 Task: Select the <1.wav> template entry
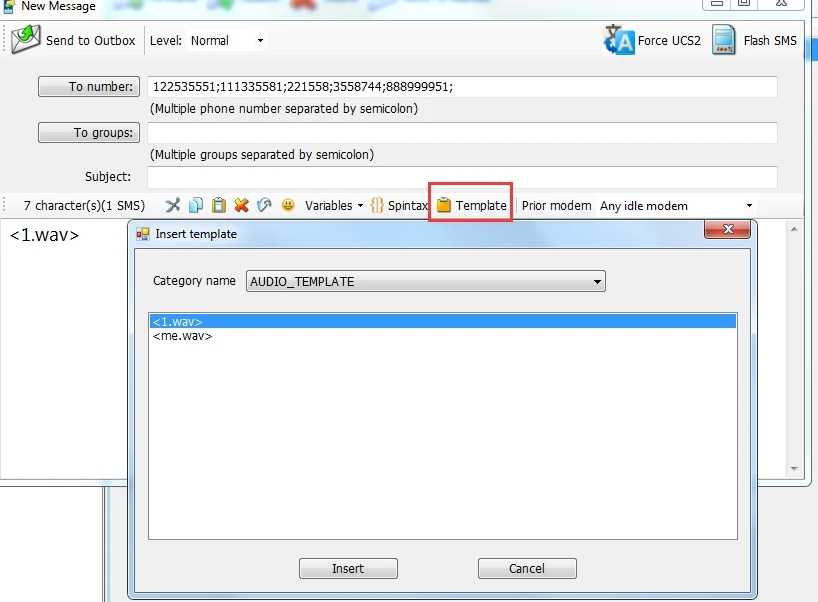[x=443, y=321]
